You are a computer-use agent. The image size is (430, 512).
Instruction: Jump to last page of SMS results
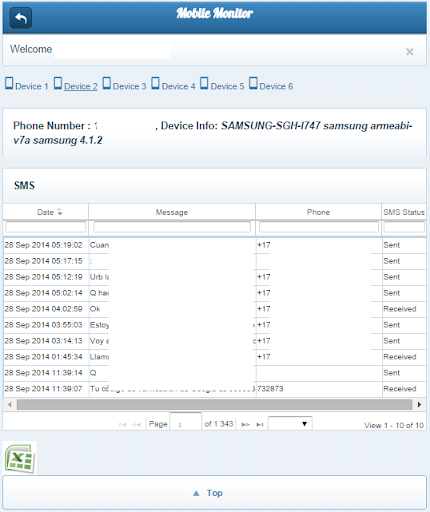click(x=260, y=424)
